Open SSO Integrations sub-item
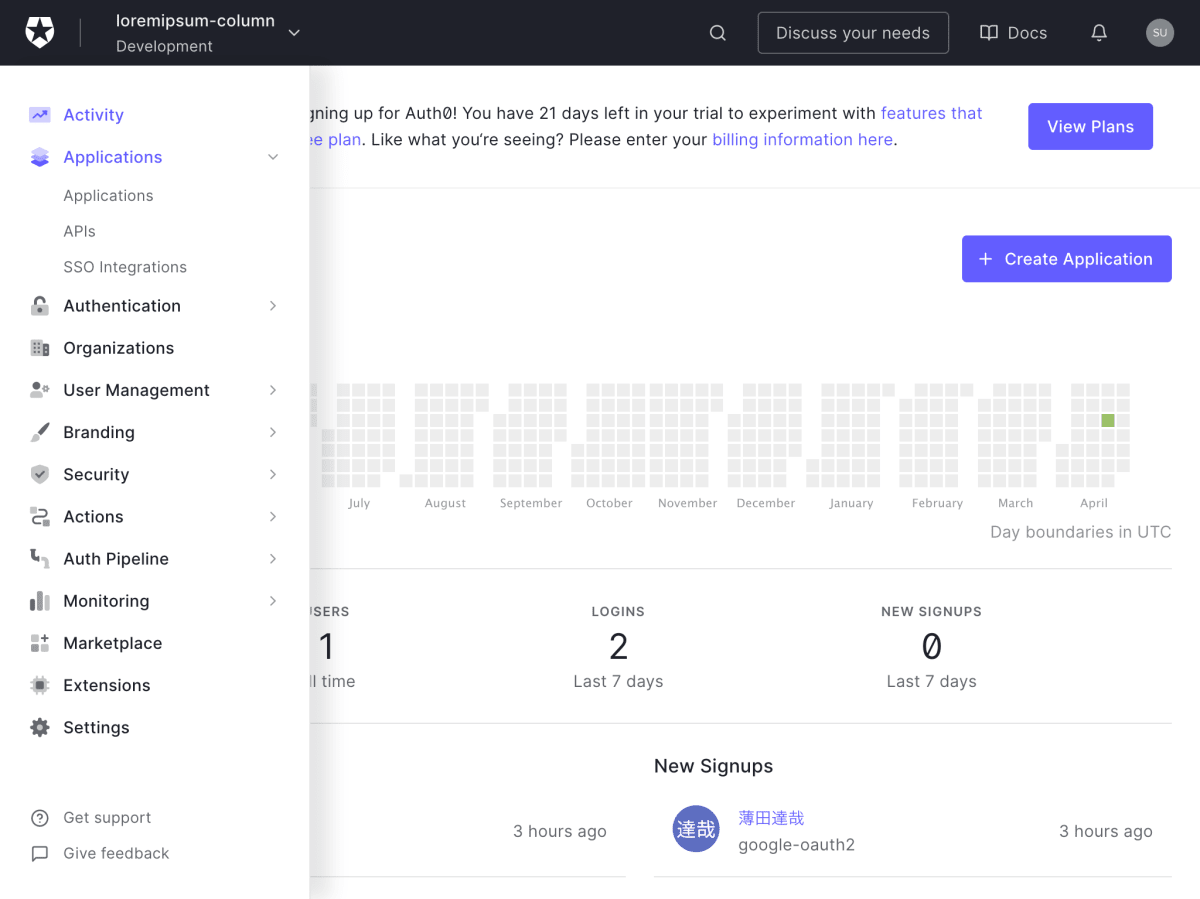1200x899 pixels. tap(125, 267)
